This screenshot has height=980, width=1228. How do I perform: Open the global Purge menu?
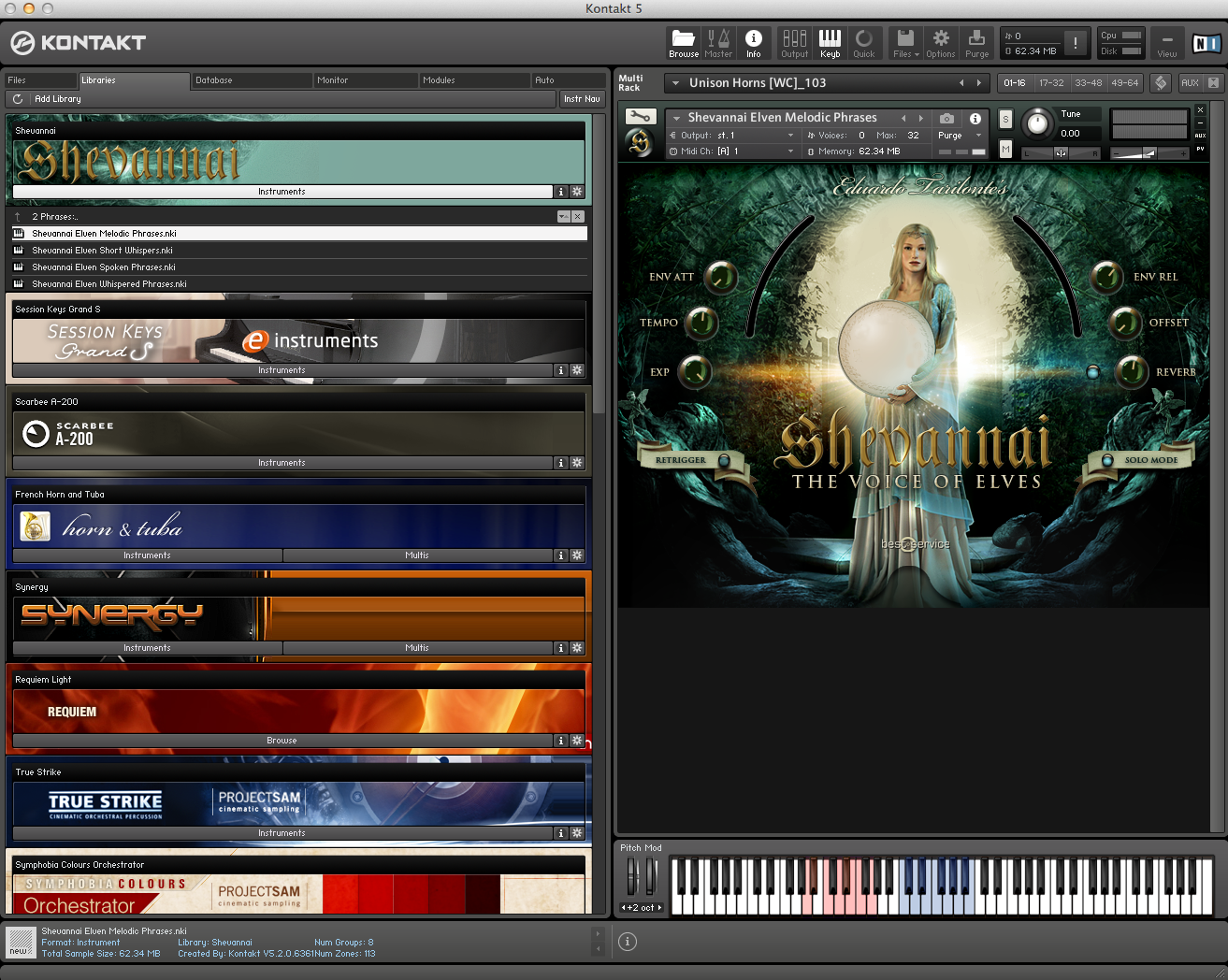(x=976, y=43)
